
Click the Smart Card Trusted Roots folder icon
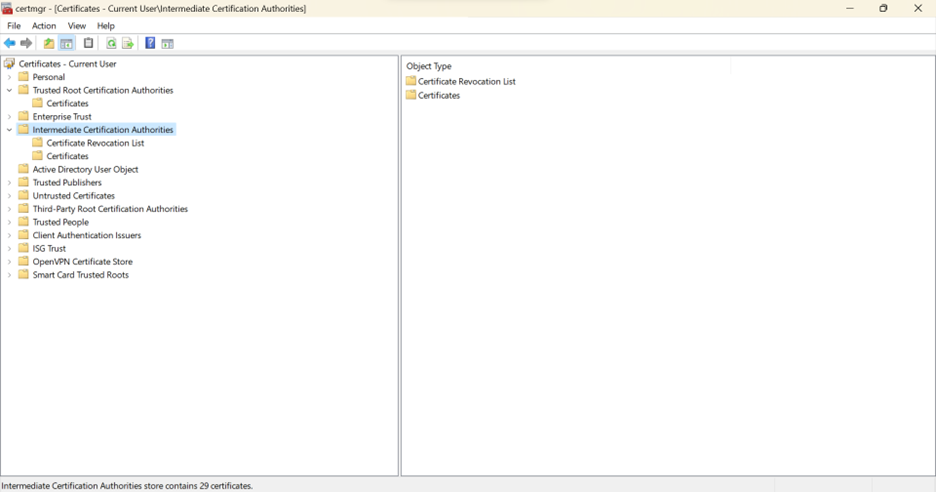pyautogui.click(x=23, y=274)
